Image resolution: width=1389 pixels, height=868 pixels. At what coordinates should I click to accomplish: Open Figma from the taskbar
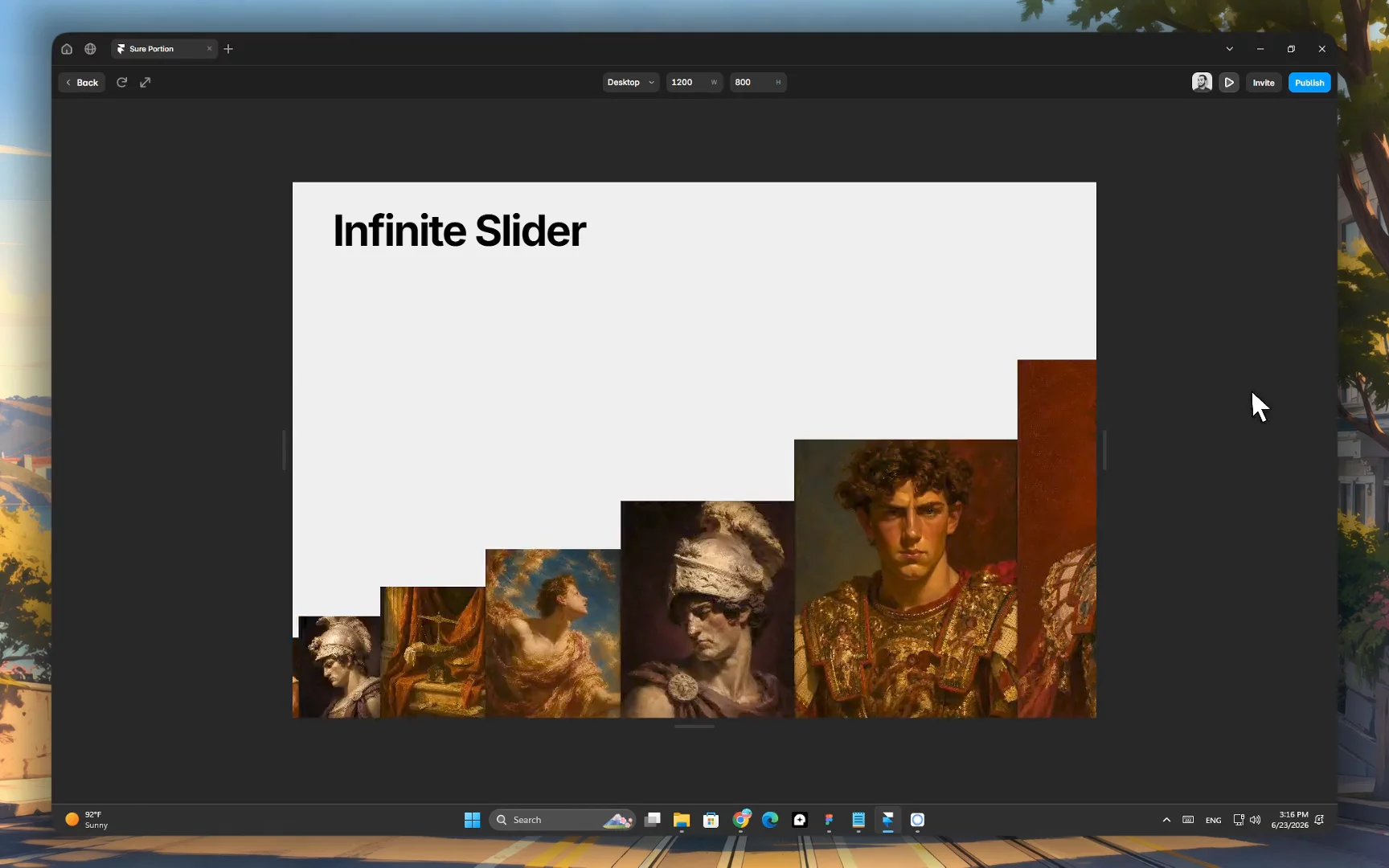tap(829, 820)
